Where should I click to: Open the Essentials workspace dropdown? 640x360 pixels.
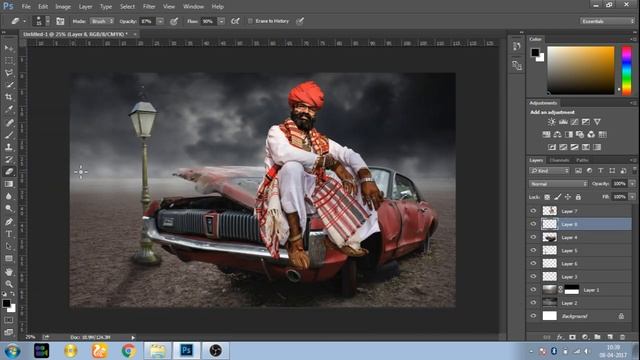click(607, 21)
